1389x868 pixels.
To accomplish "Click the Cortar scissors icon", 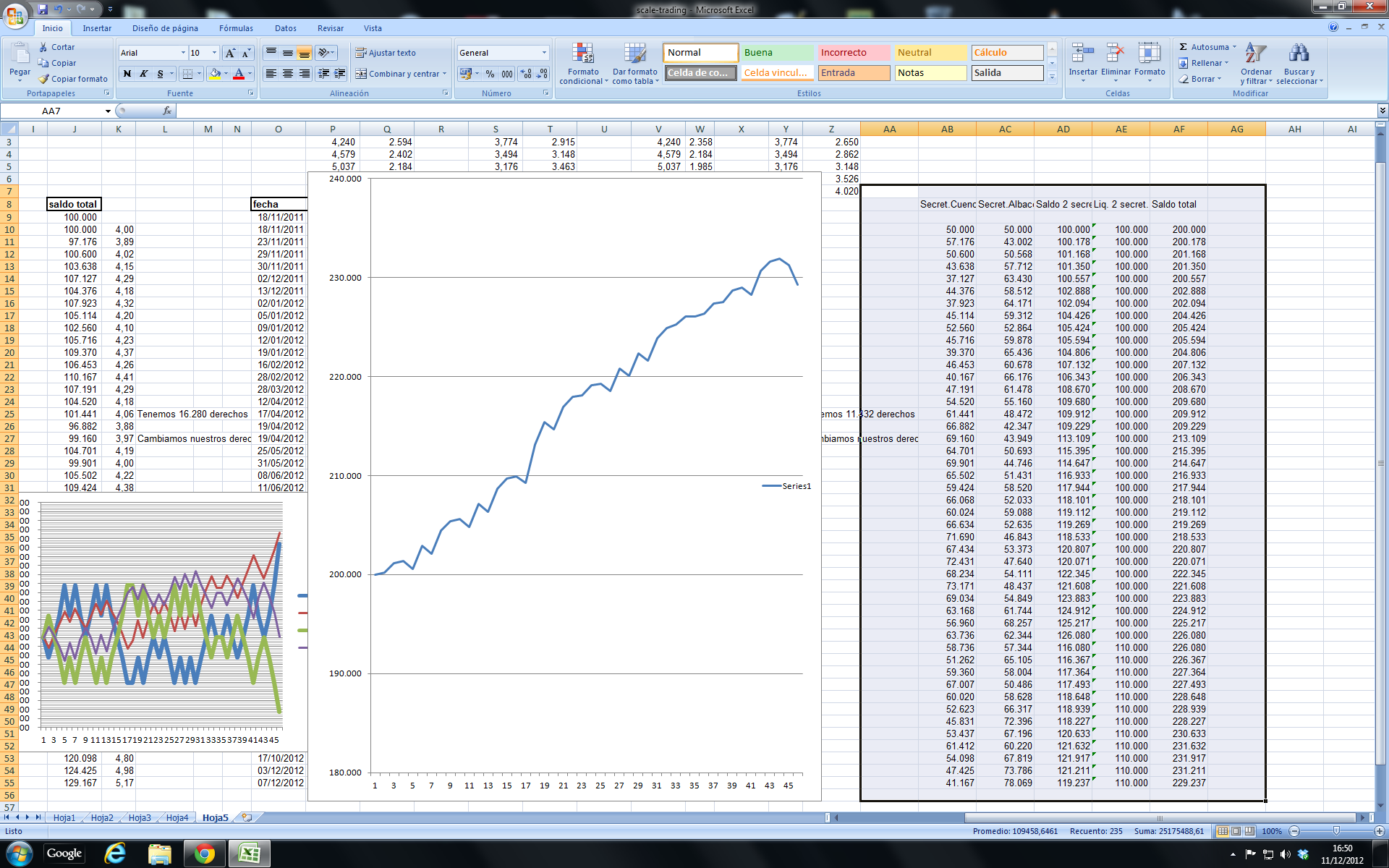I will pyautogui.click(x=43, y=47).
